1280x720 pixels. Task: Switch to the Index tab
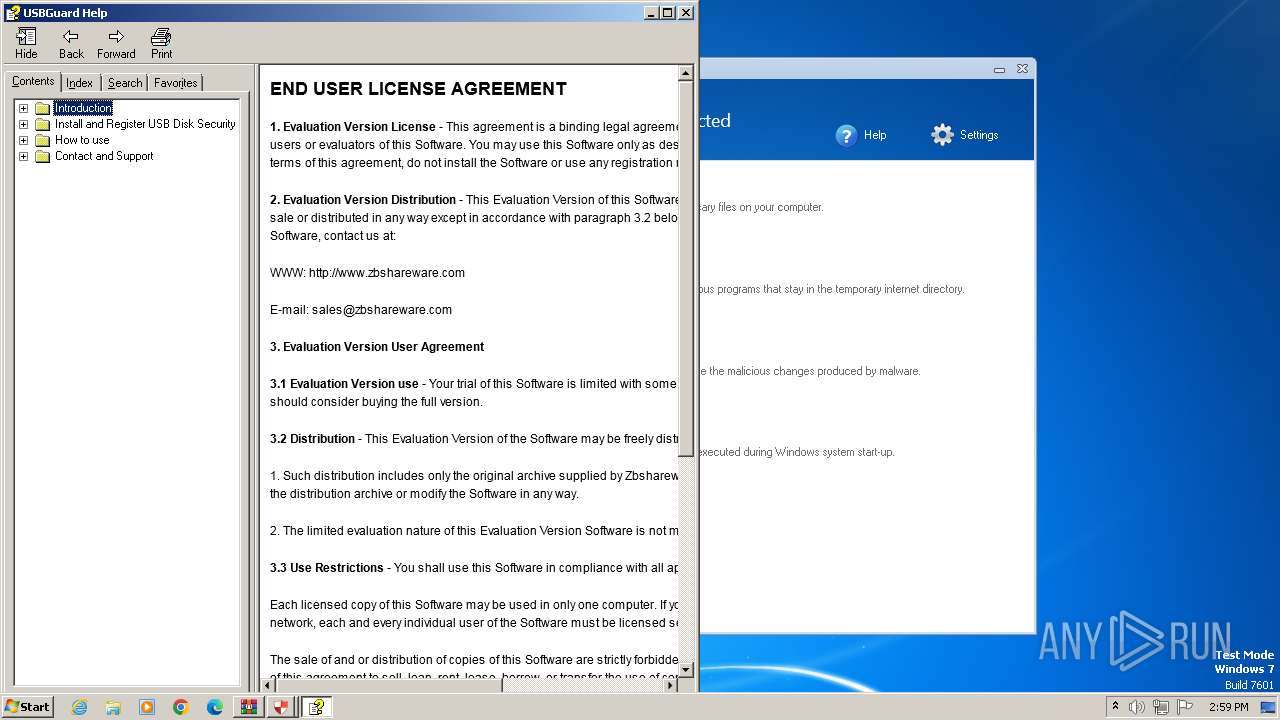(80, 83)
